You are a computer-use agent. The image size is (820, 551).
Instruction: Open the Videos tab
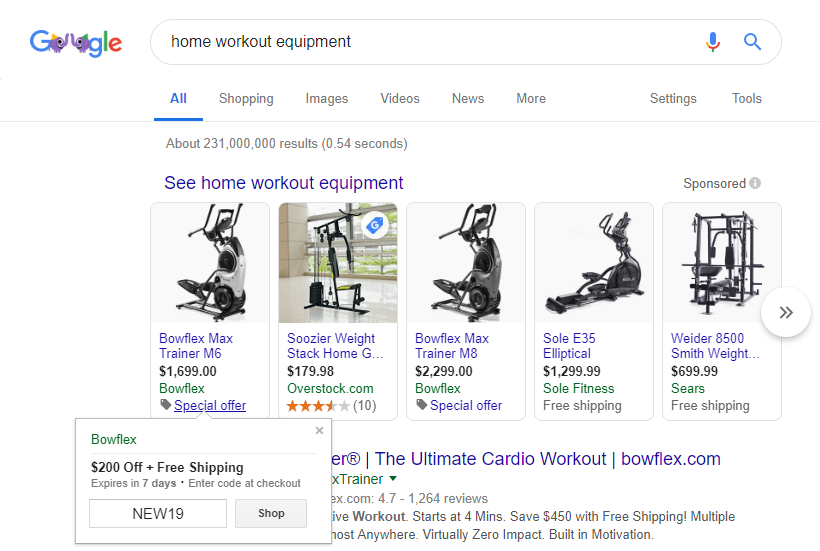[400, 98]
